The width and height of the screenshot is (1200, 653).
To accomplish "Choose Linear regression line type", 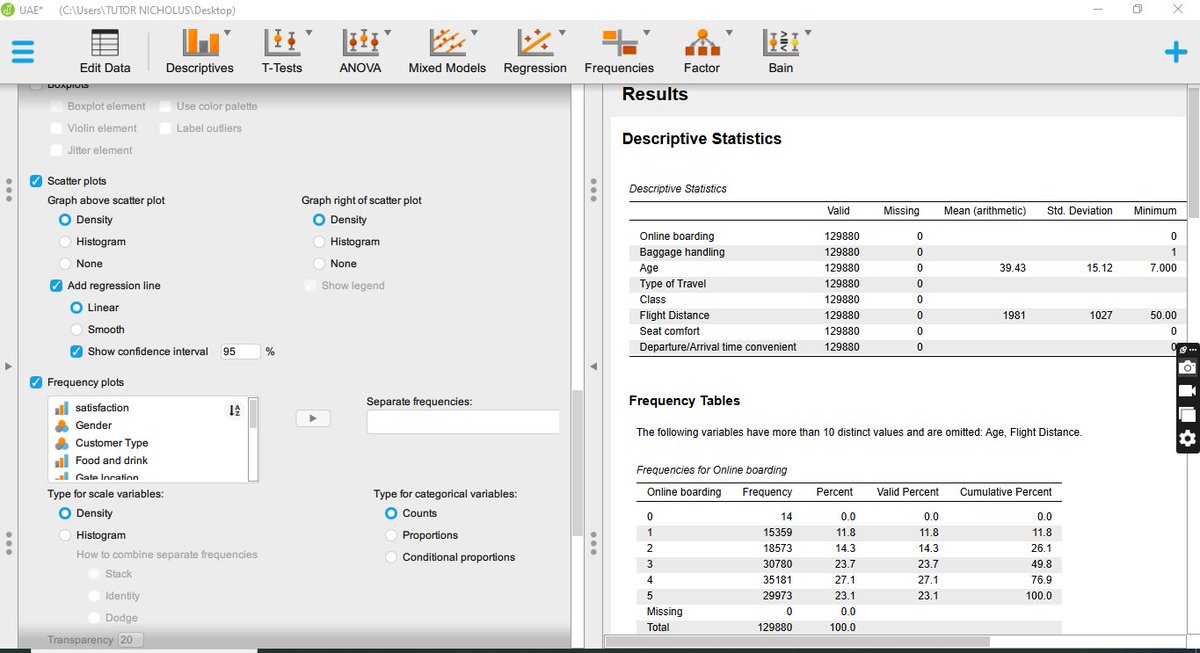I will 77,308.
